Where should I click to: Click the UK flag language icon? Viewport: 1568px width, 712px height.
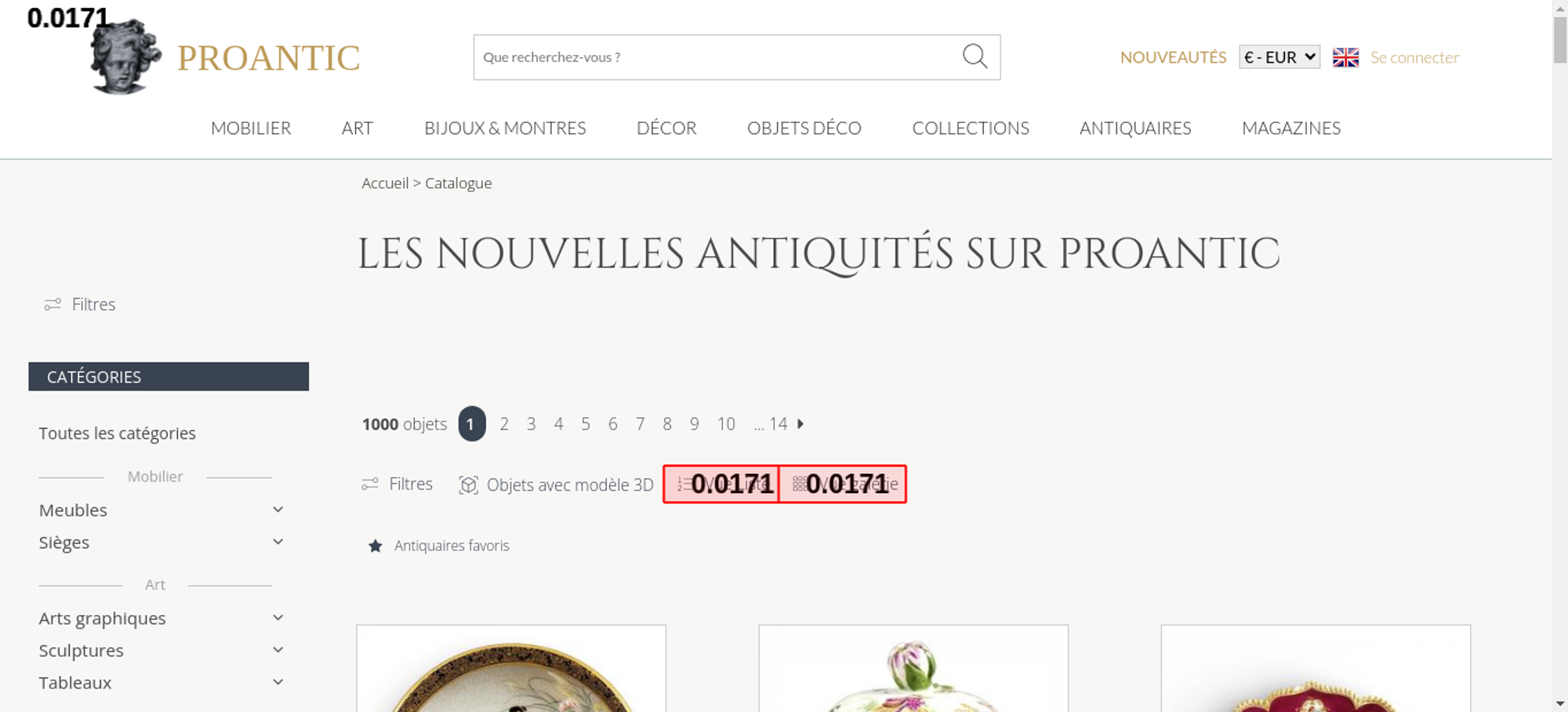(x=1345, y=57)
